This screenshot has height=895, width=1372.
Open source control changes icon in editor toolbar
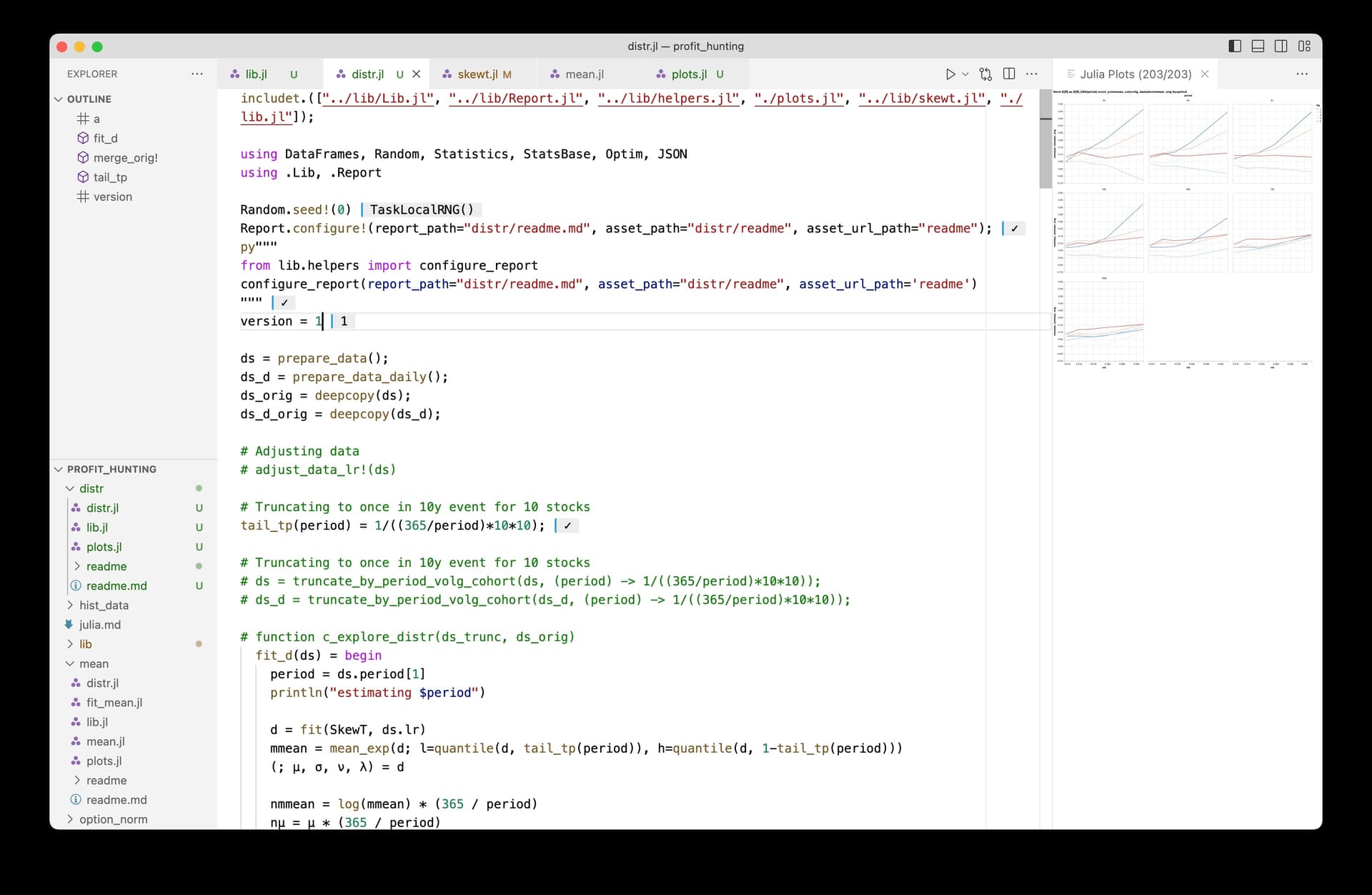[x=985, y=74]
